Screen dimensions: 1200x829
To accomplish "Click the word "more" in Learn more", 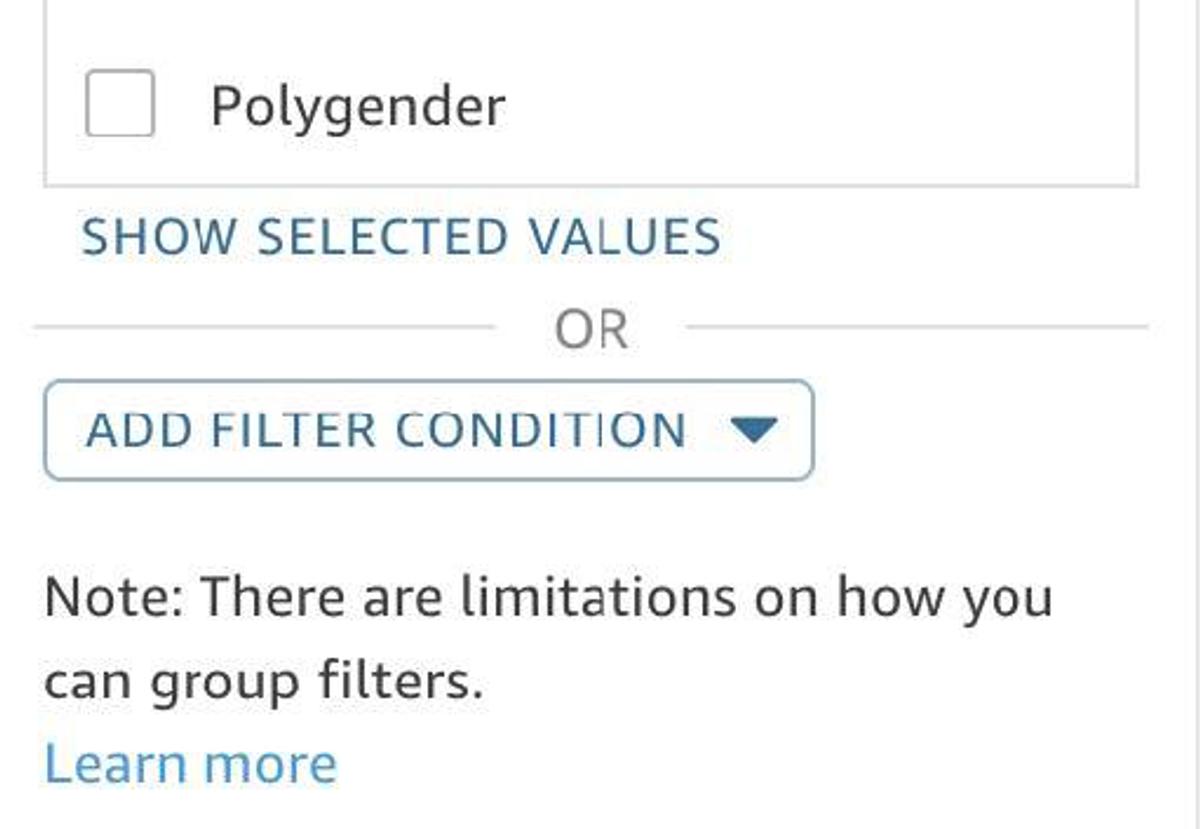I will 271,764.
